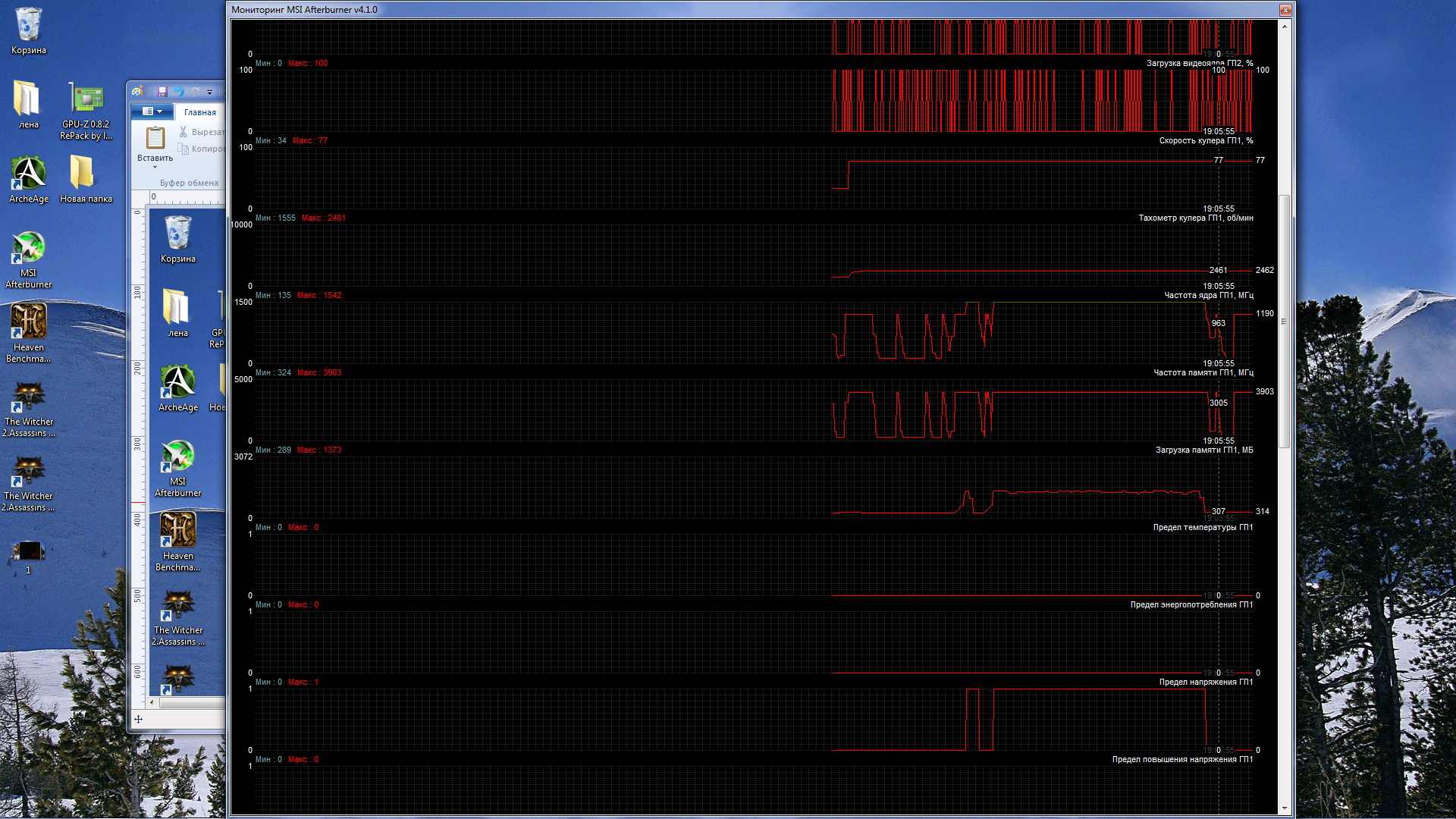The width and height of the screenshot is (1456, 819).
Task: Click the Вставить clipboard icon
Action: [x=155, y=138]
